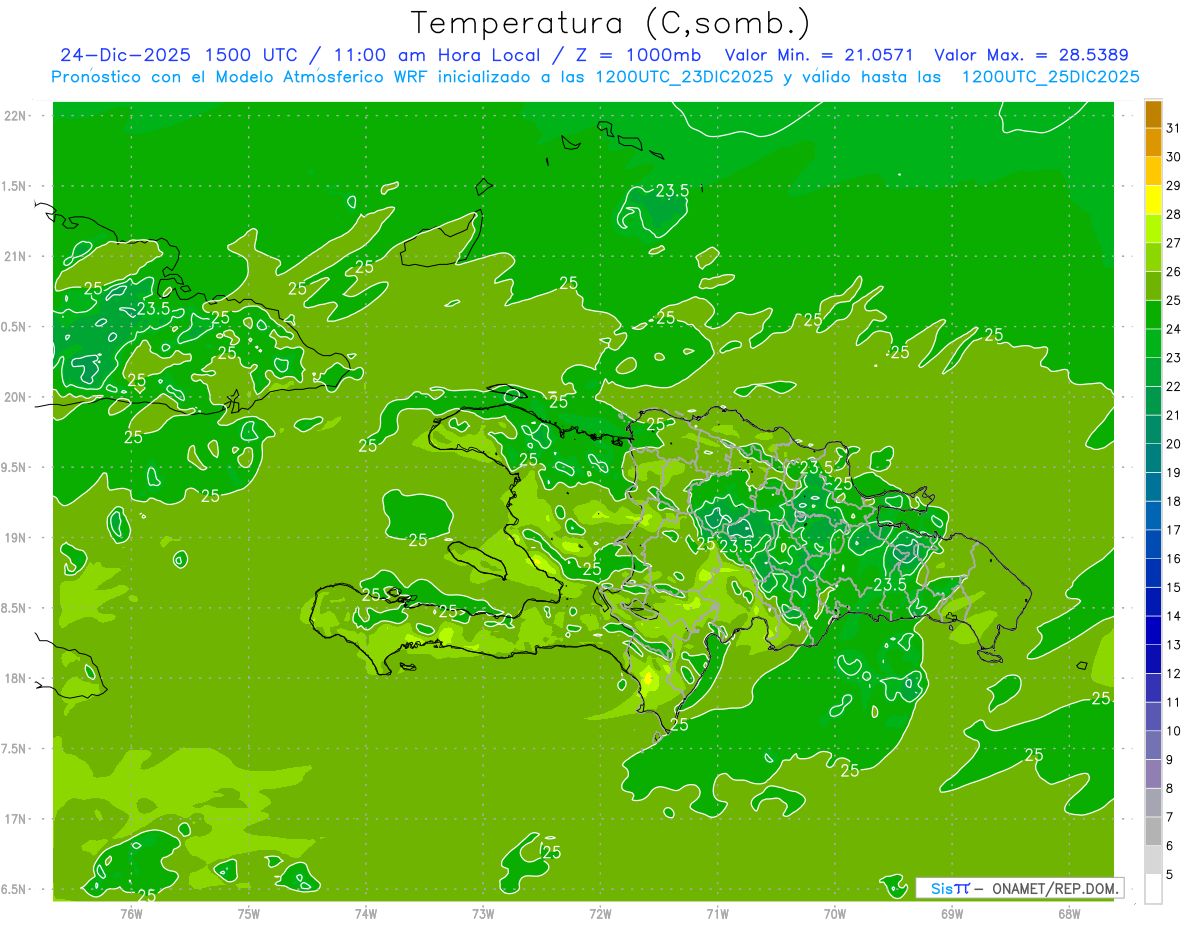This screenshot has height=927, width=1200.
Task: Pick the legend swatch between 20 and 21
Action: [1153, 430]
